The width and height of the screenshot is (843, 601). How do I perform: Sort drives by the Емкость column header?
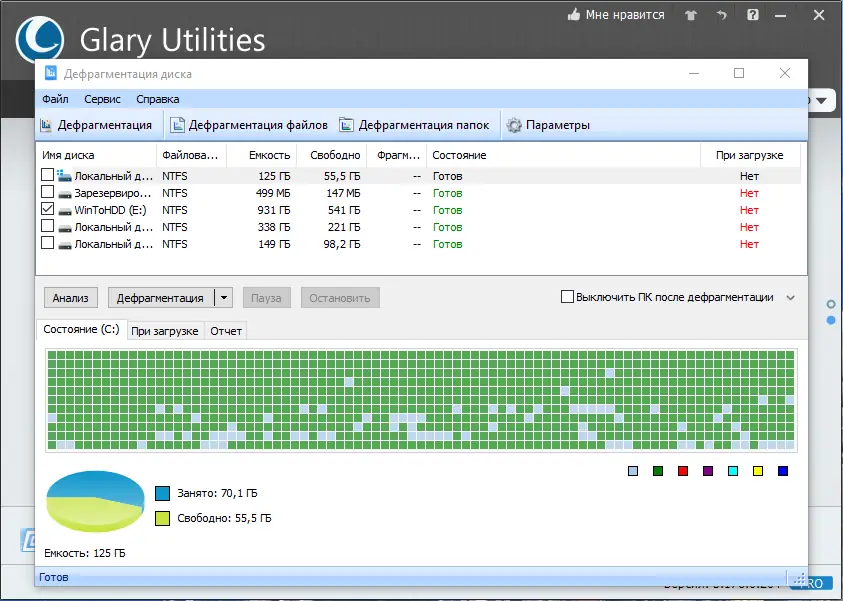[270, 155]
